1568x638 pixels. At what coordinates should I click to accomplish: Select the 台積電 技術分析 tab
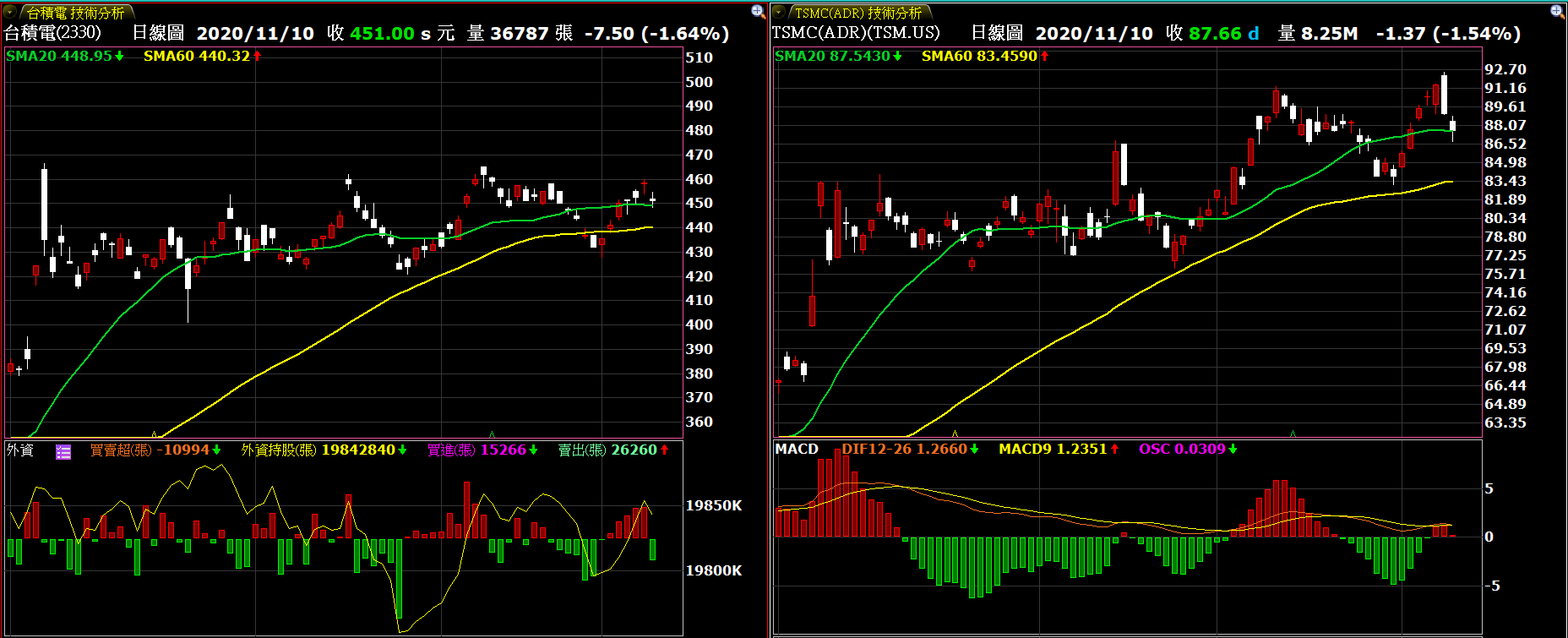[x=75, y=13]
